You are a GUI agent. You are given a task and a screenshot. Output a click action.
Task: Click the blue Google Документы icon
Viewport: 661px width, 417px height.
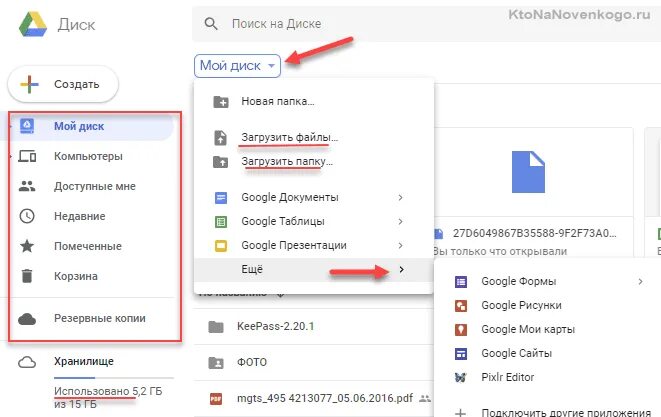point(221,197)
